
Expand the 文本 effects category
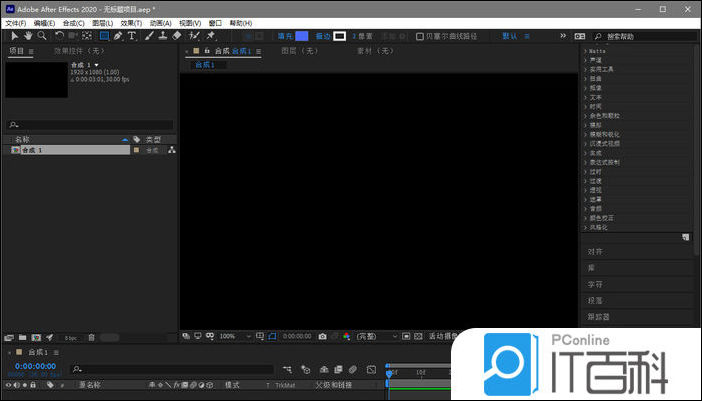point(596,98)
